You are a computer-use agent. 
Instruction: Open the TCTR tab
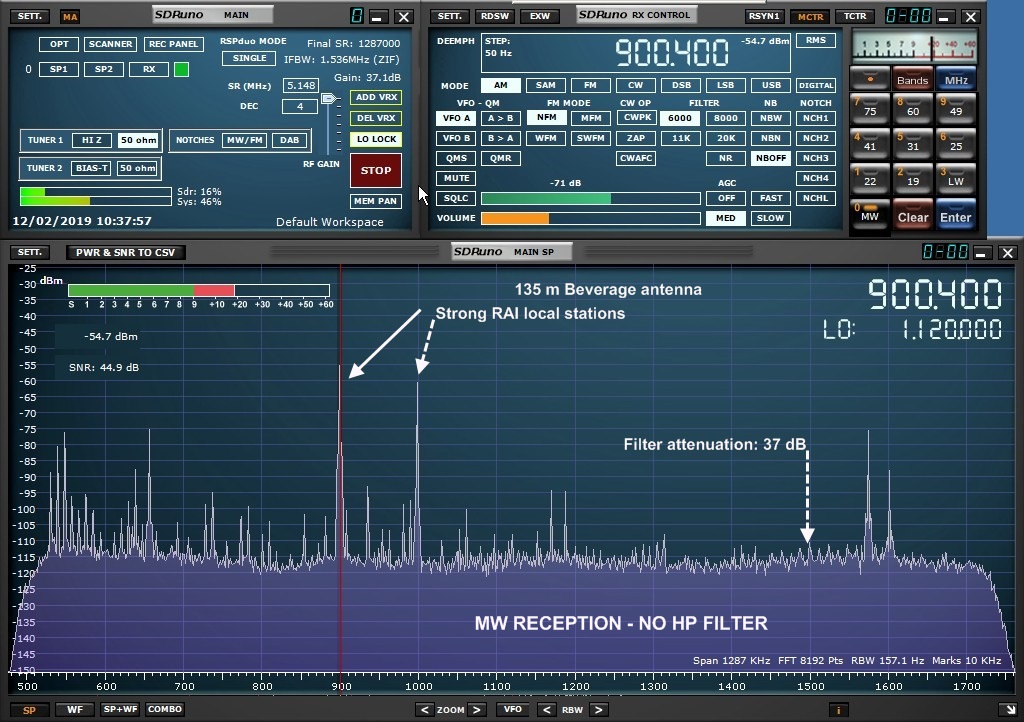pos(855,16)
